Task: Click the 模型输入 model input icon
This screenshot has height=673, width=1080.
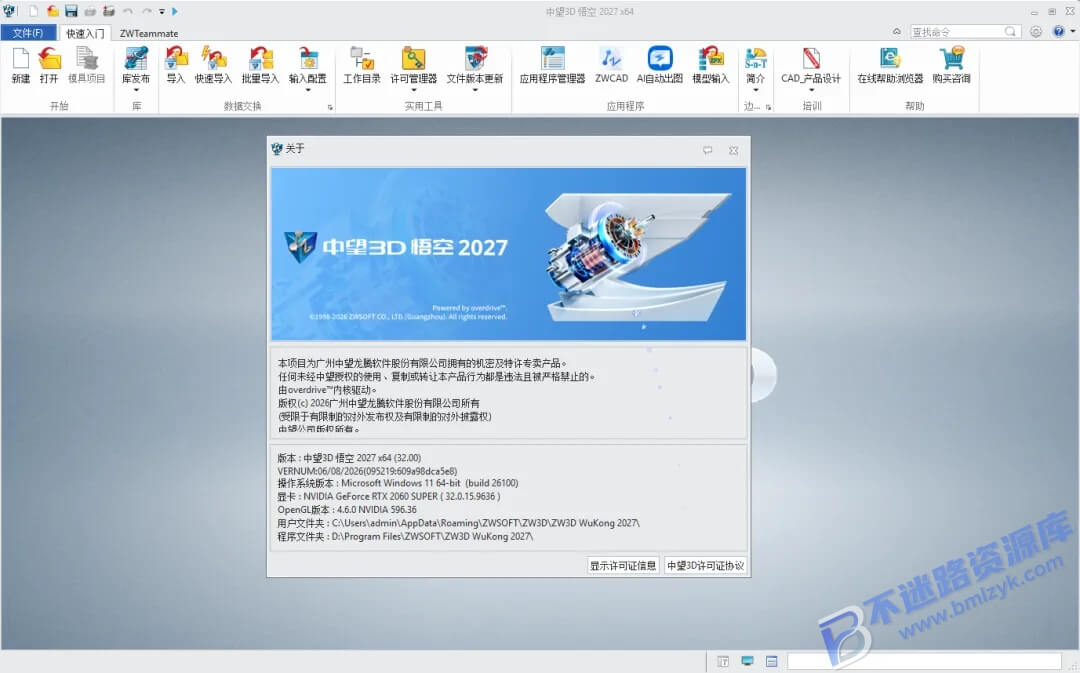Action: click(710, 59)
